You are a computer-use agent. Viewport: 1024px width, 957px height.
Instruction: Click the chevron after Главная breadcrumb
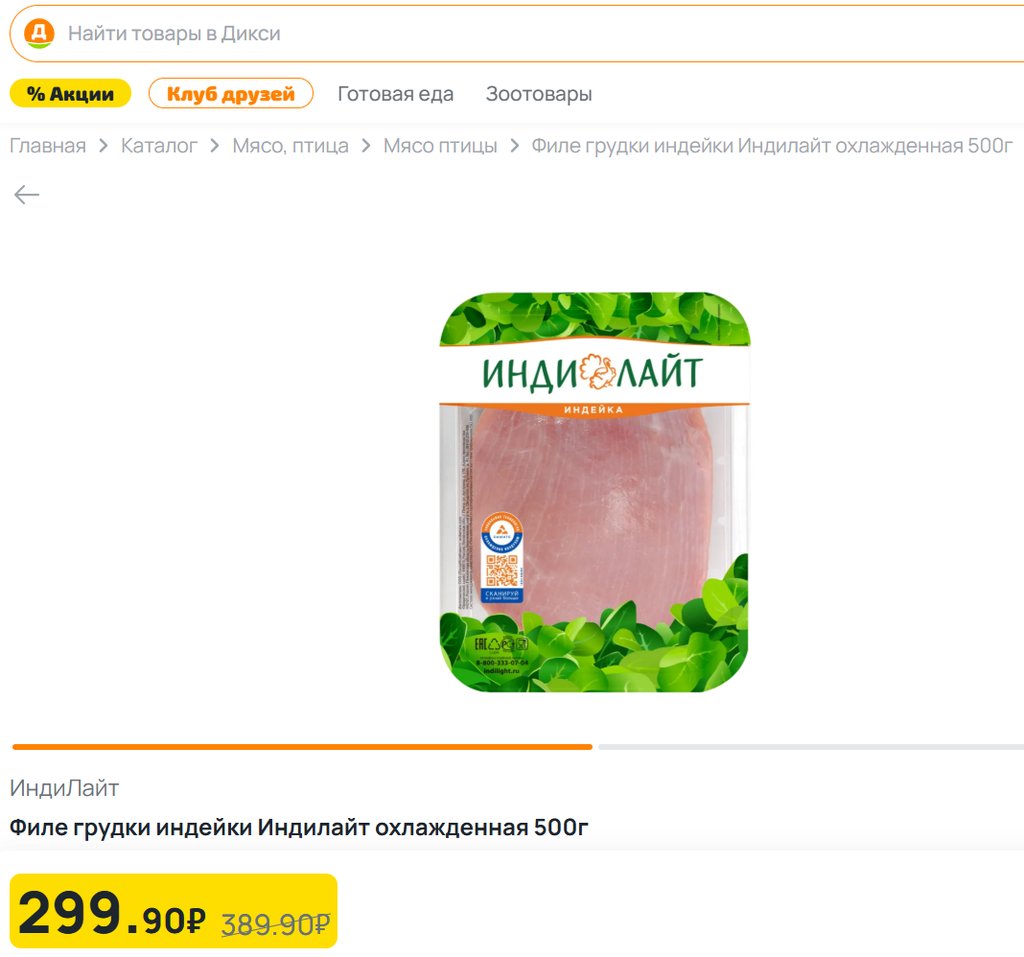tap(104, 146)
